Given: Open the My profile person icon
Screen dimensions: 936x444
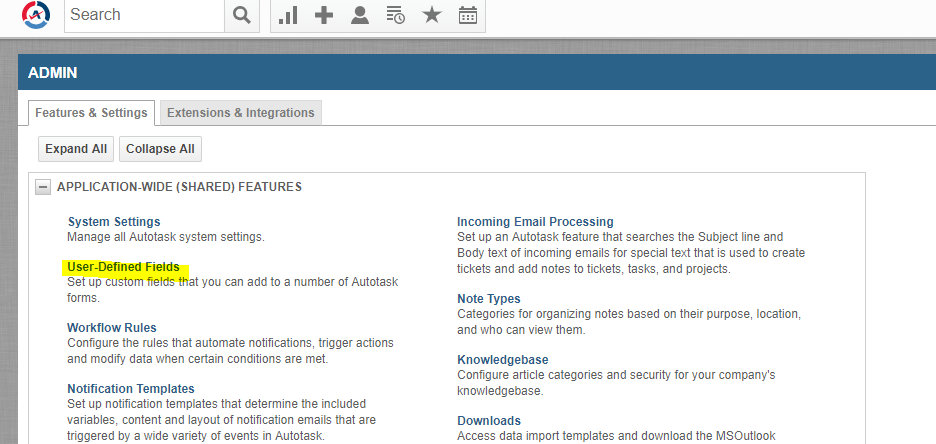Looking at the screenshot, I should (x=360, y=15).
